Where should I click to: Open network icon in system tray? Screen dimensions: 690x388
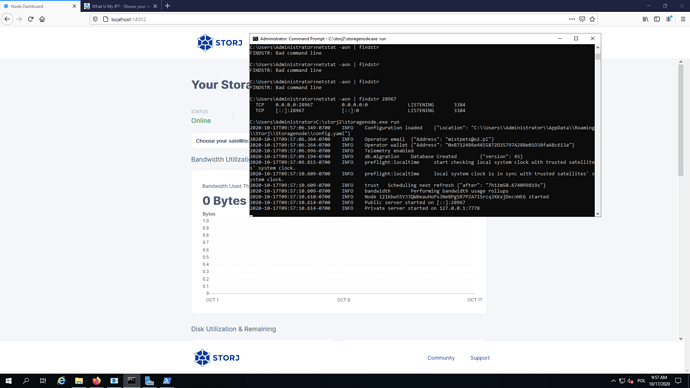[622, 381]
